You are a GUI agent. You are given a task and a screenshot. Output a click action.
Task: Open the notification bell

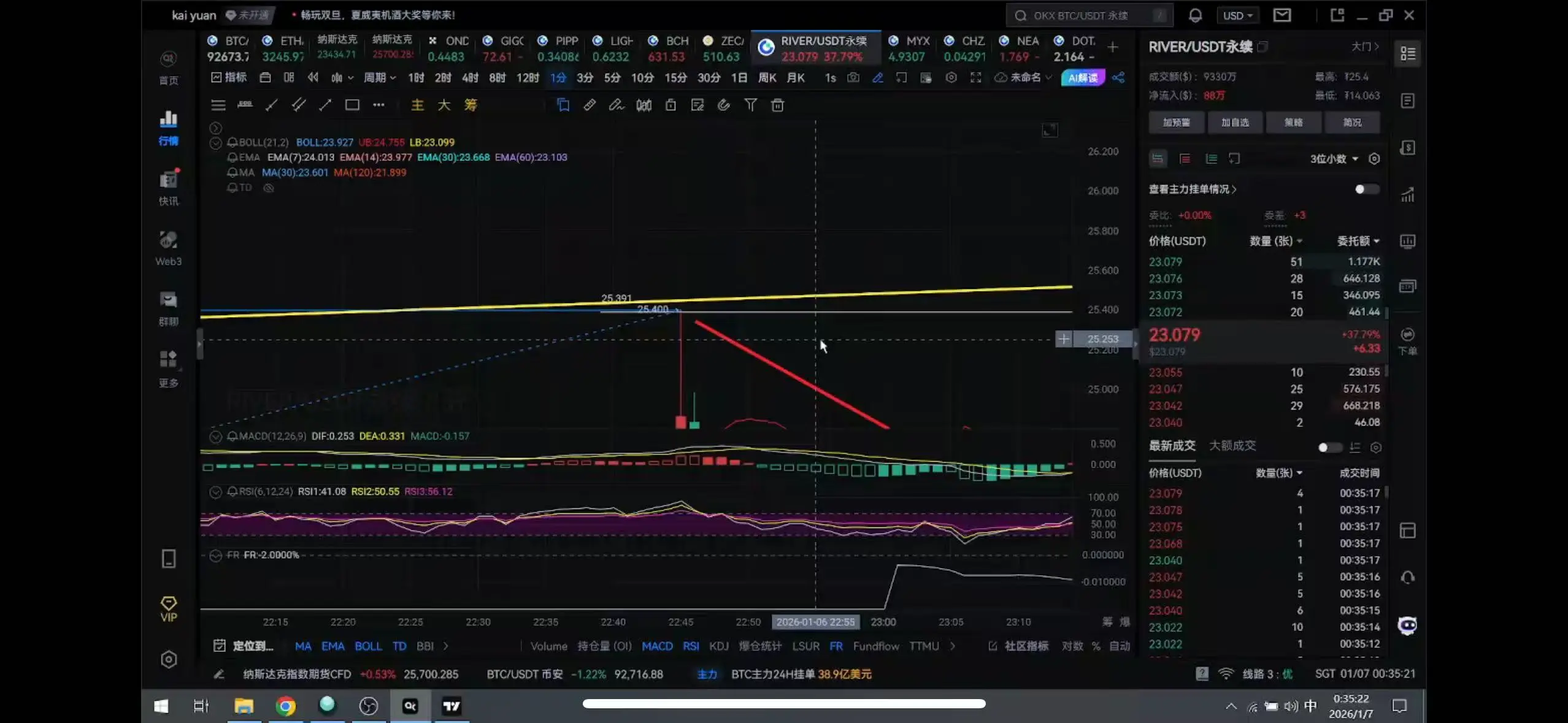1194,15
